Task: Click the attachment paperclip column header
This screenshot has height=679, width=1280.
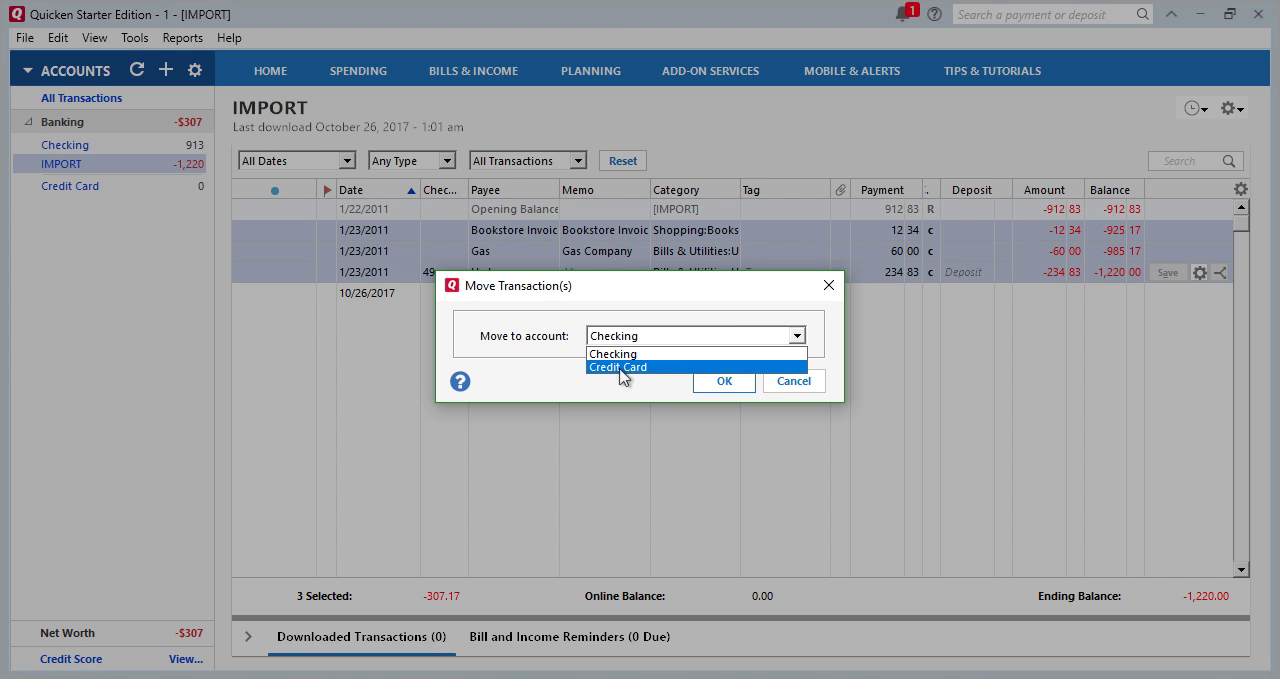Action: coord(840,190)
